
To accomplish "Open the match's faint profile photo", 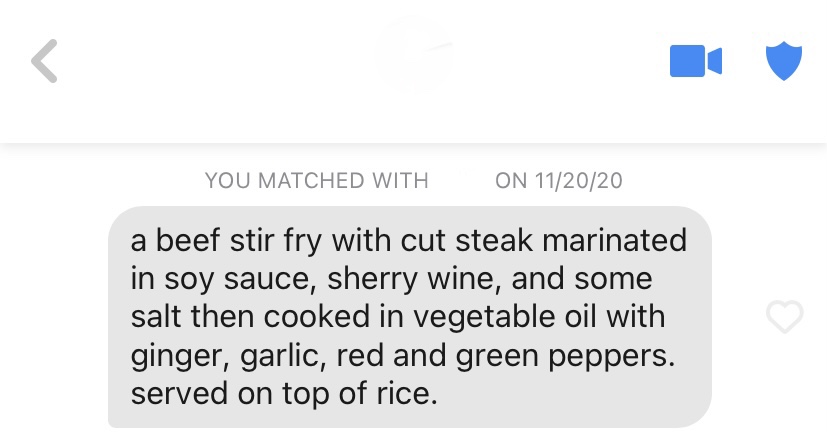I will point(414,55).
